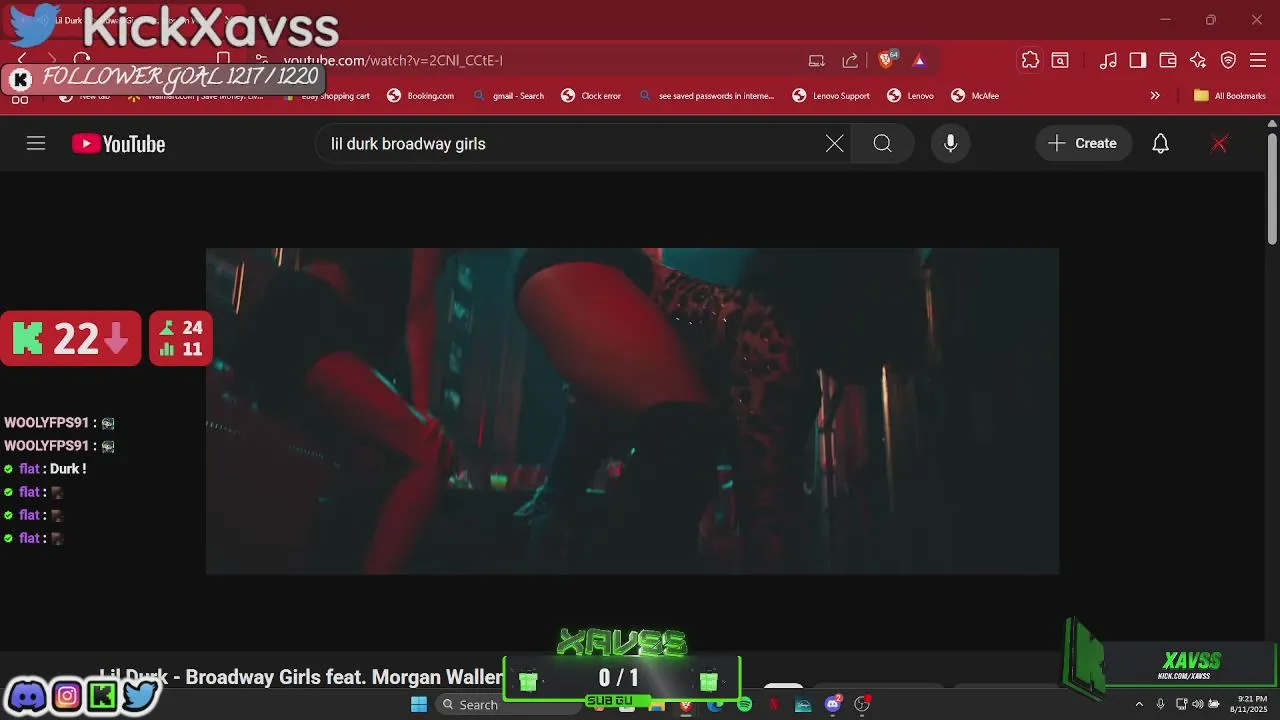1280x720 pixels.
Task: Open Booking.com bookmark
Action: click(x=420, y=96)
